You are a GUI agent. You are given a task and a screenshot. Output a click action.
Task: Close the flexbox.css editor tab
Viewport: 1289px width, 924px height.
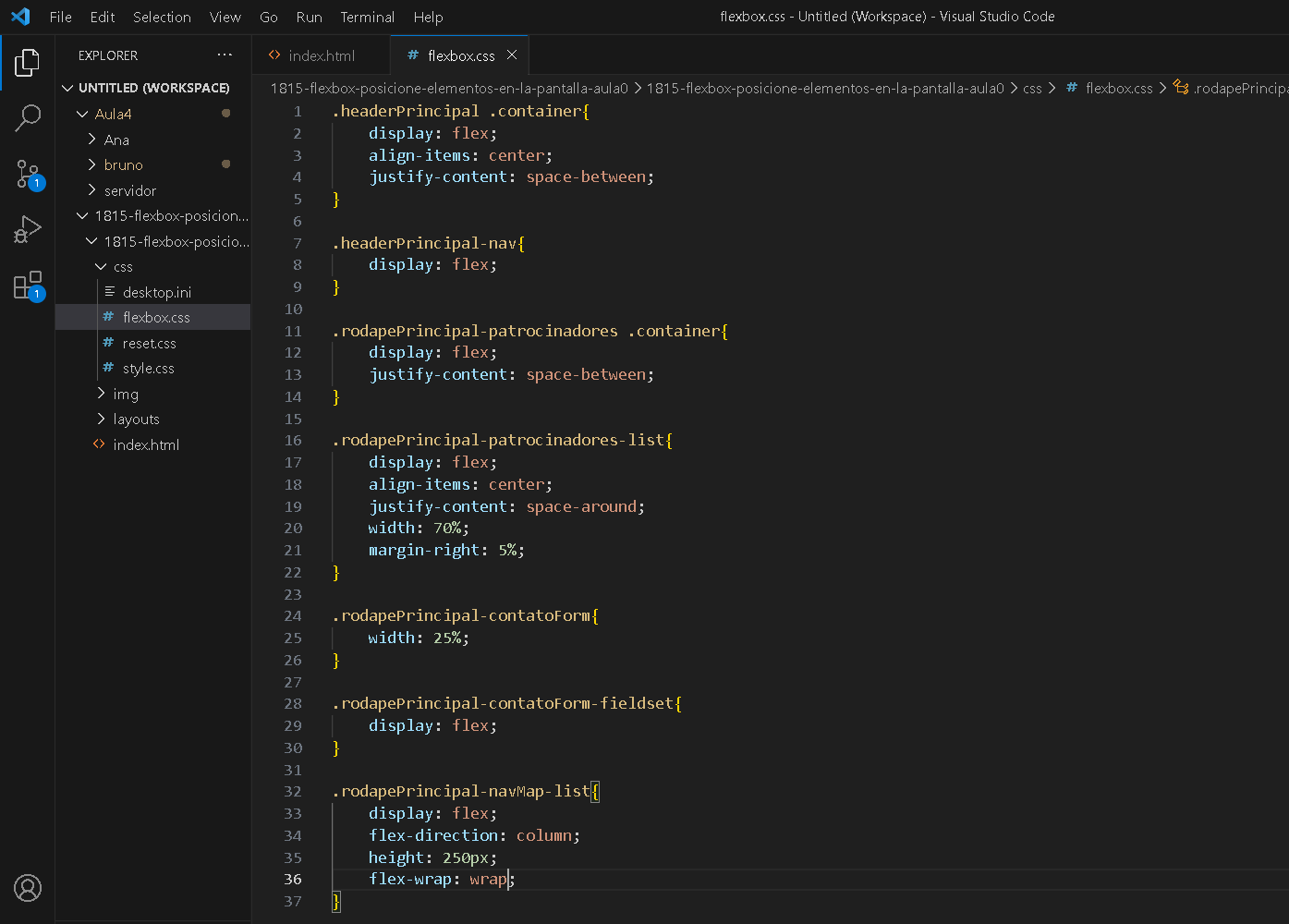pyautogui.click(x=511, y=55)
